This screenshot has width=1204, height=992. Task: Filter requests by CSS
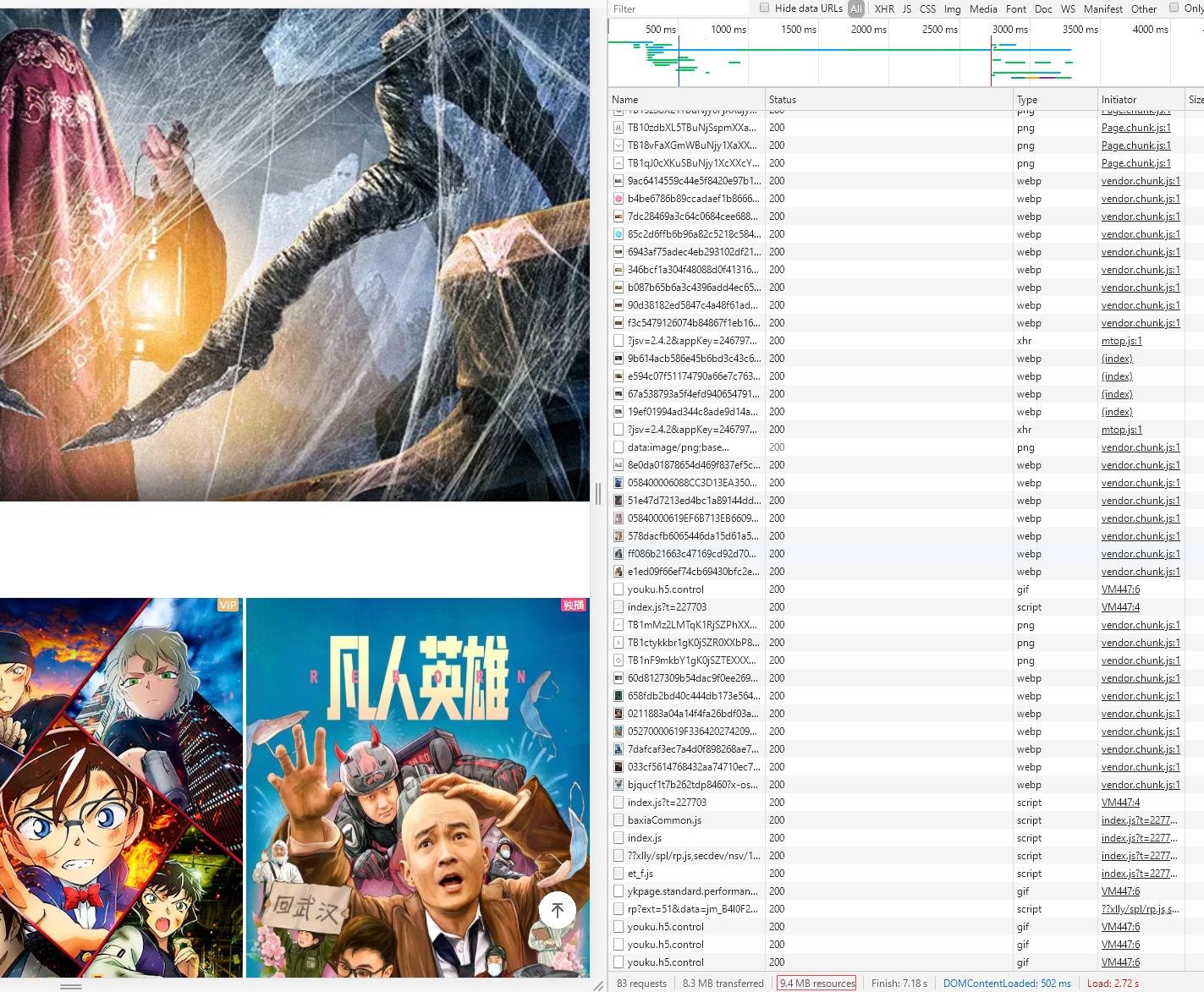point(928,8)
